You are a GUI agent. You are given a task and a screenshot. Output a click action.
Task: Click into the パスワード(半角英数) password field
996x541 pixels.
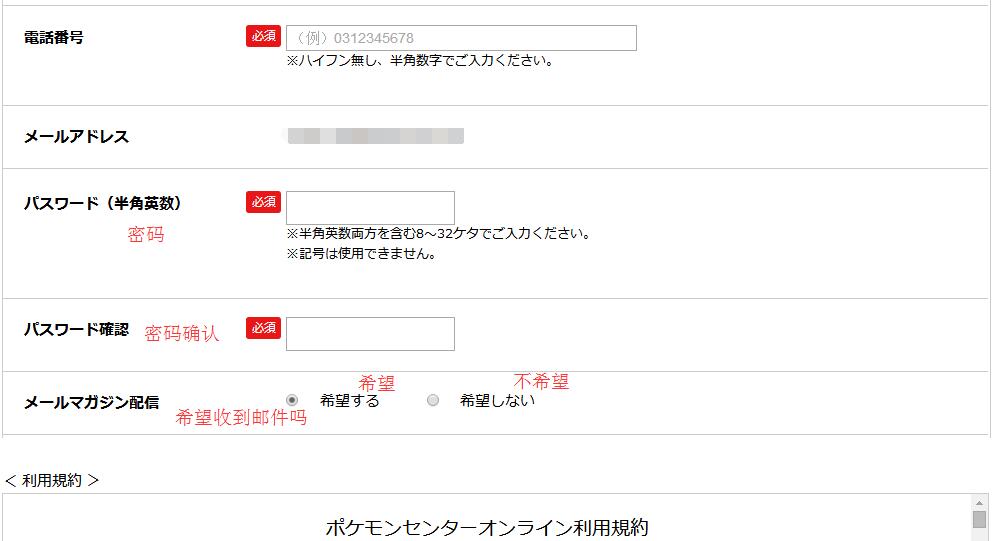pyautogui.click(x=370, y=208)
